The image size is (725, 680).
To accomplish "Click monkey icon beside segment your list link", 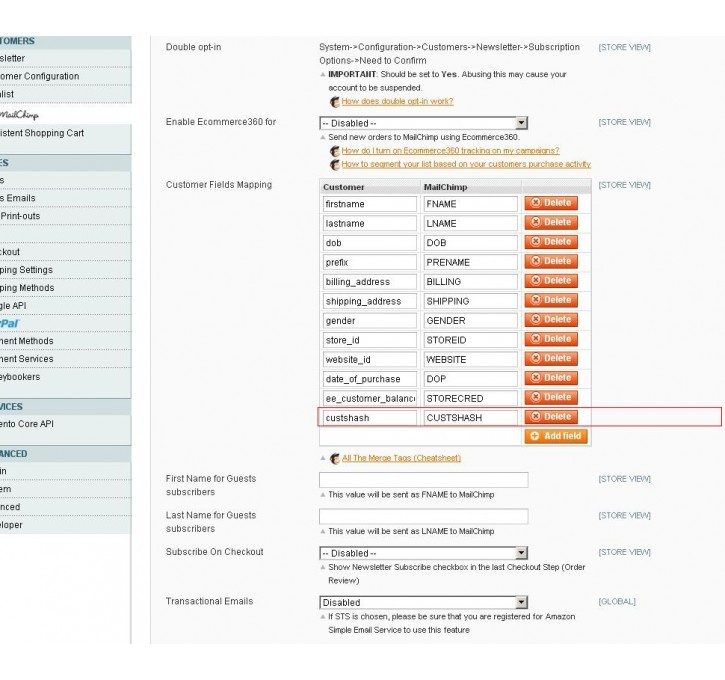I will pos(335,165).
